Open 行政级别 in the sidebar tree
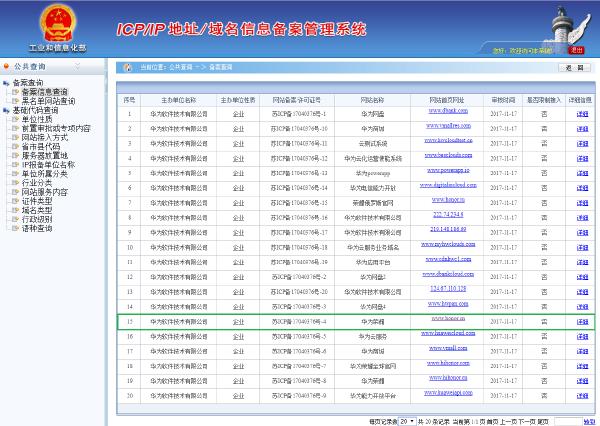The width and height of the screenshot is (600, 426). (37, 219)
